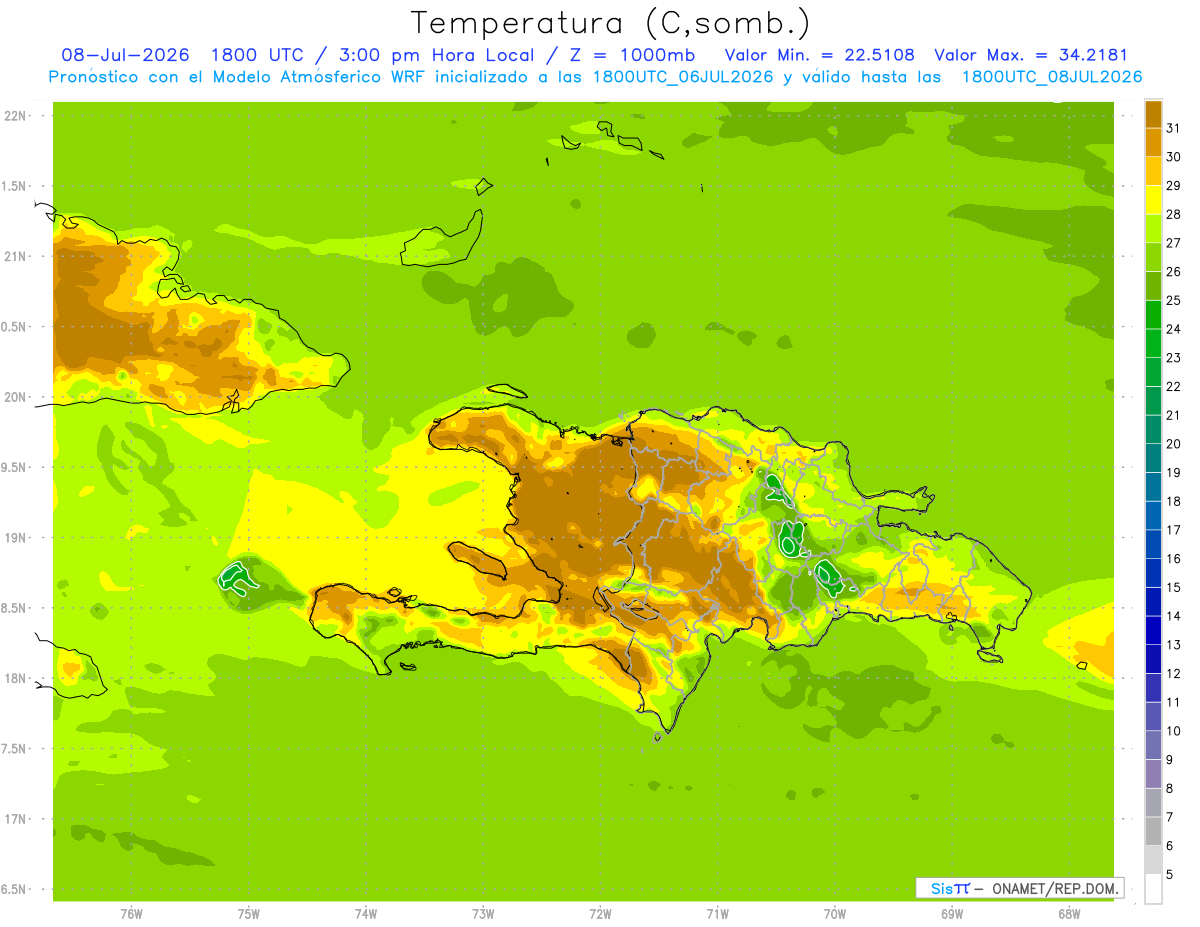Click the '75W' longitude axis label
Screen dimensions: 1200x927
tap(249, 914)
